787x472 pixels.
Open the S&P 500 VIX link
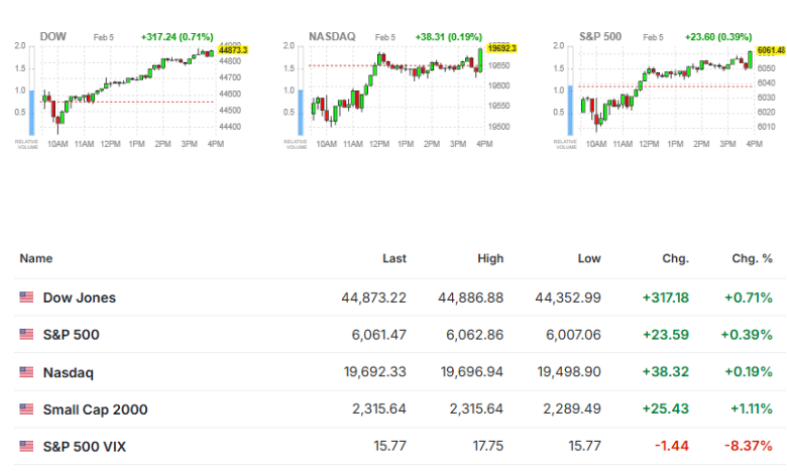pos(84,447)
